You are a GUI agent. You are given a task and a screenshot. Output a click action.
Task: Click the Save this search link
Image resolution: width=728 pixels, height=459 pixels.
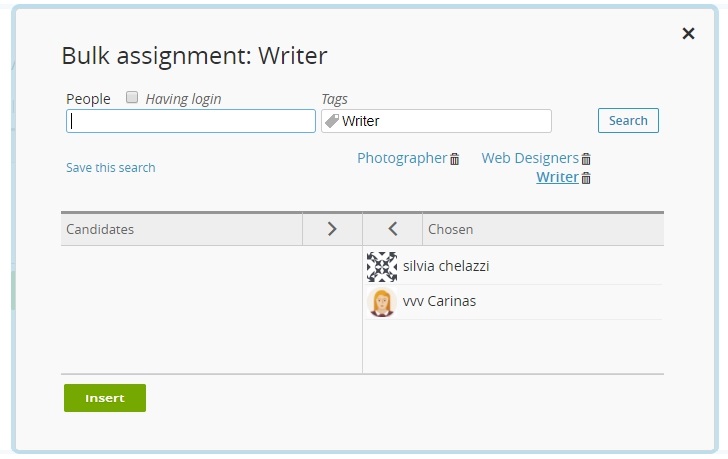pyautogui.click(x=110, y=168)
